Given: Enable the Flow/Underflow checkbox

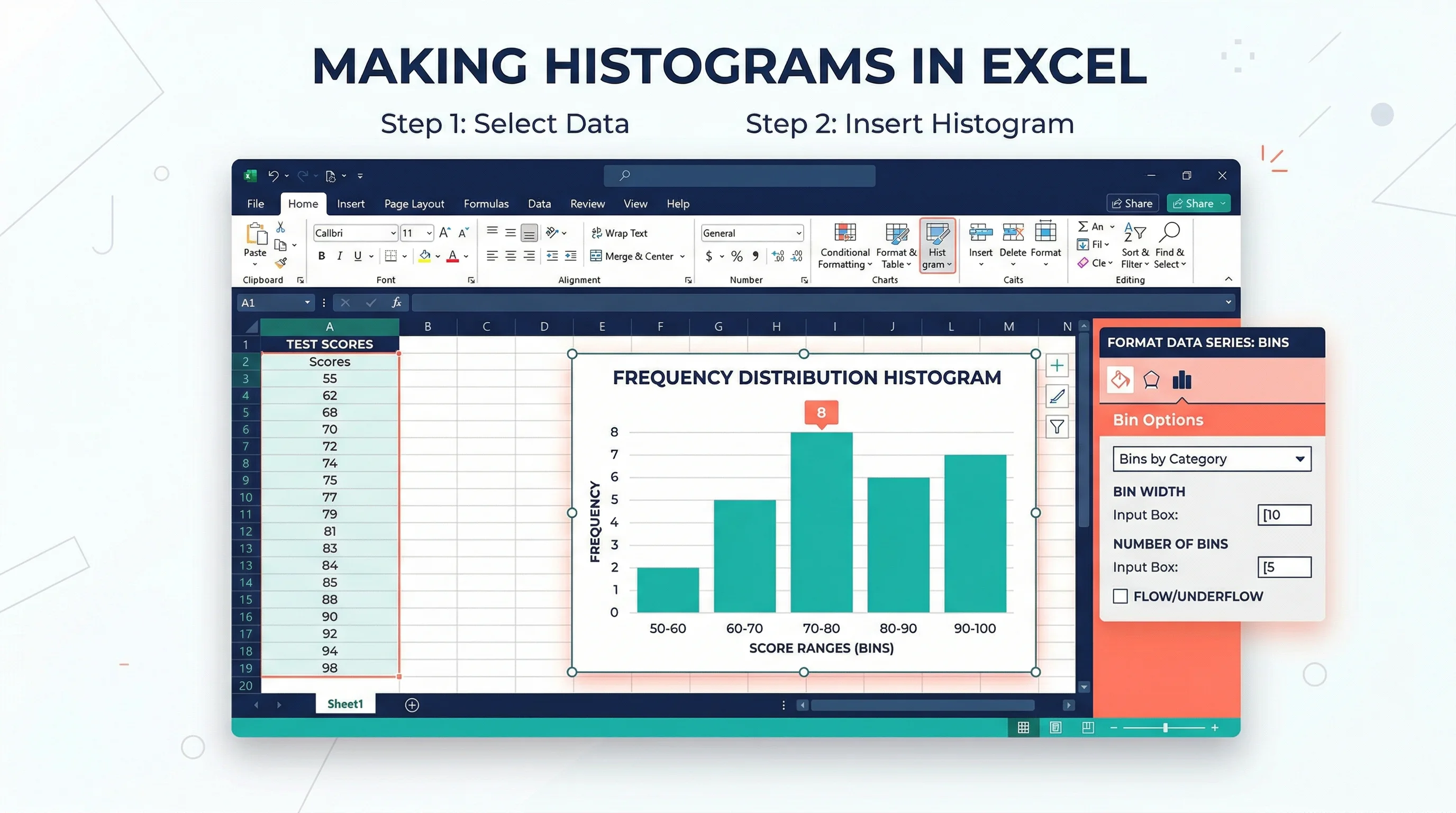Looking at the screenshot, I should [x=1120, y=596].
